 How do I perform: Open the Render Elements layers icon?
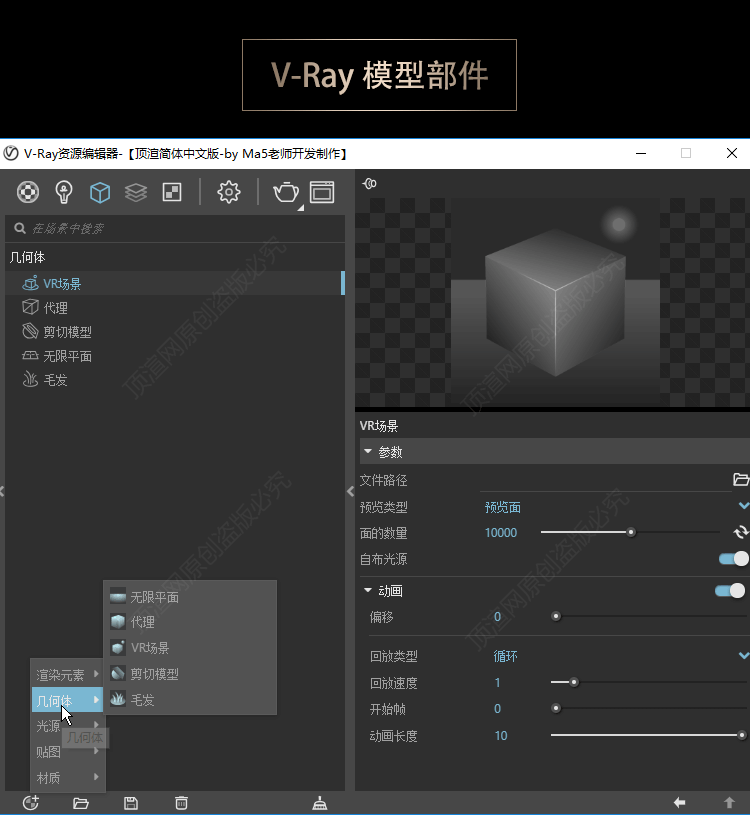click(x=136, y=192)
